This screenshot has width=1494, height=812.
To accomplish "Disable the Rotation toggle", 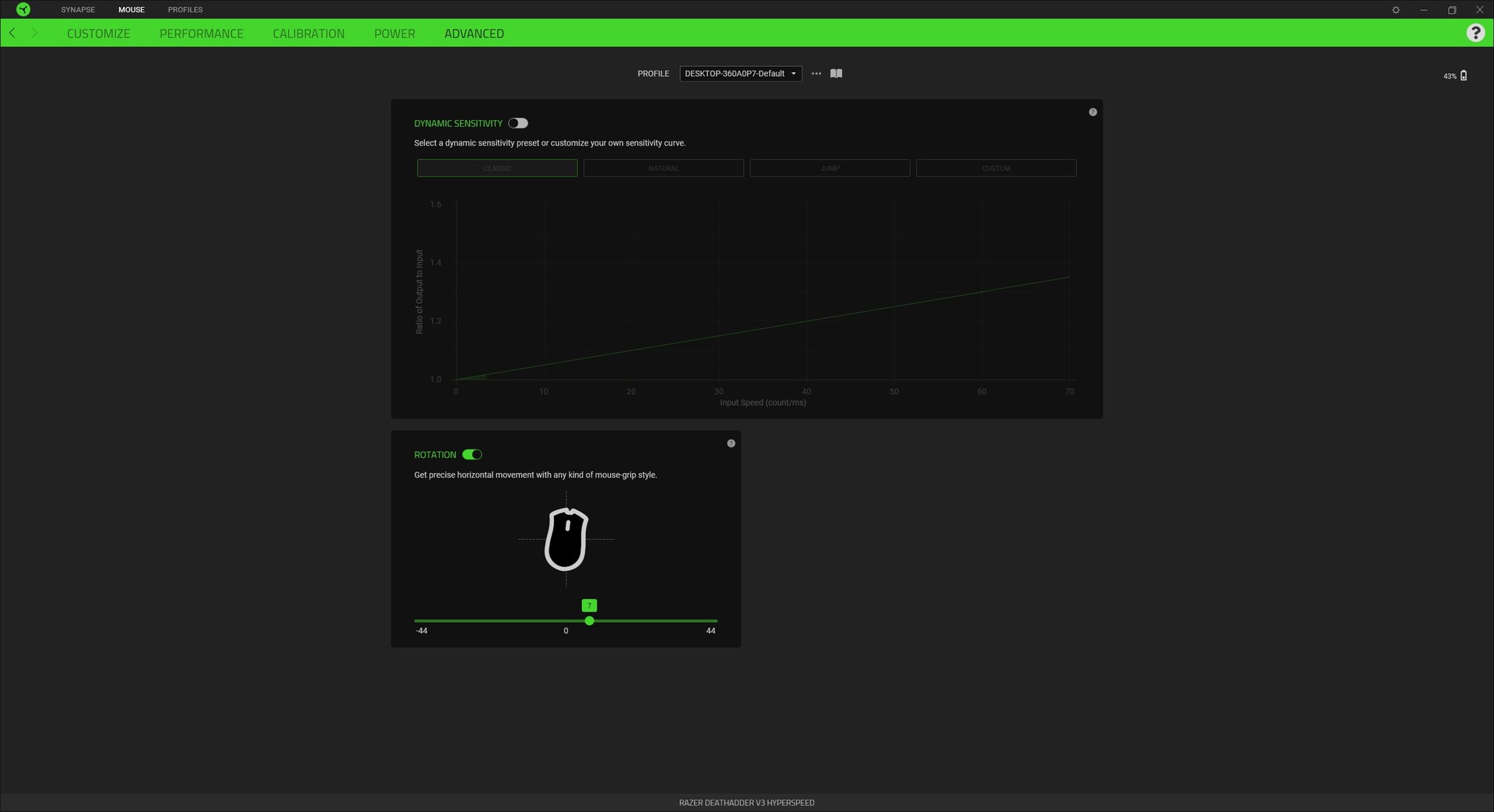I will (x=472, y=454).
